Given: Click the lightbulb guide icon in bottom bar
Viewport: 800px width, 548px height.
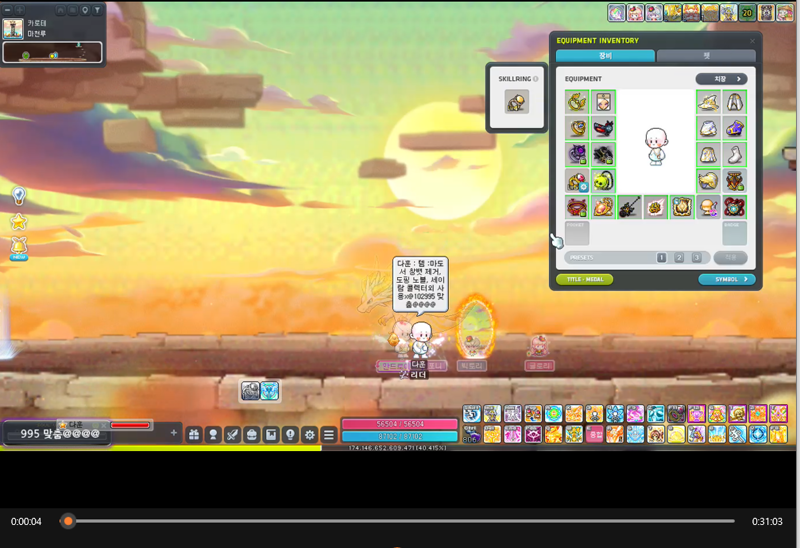Looking at the screenshot, I should click(x=290, y=434).
